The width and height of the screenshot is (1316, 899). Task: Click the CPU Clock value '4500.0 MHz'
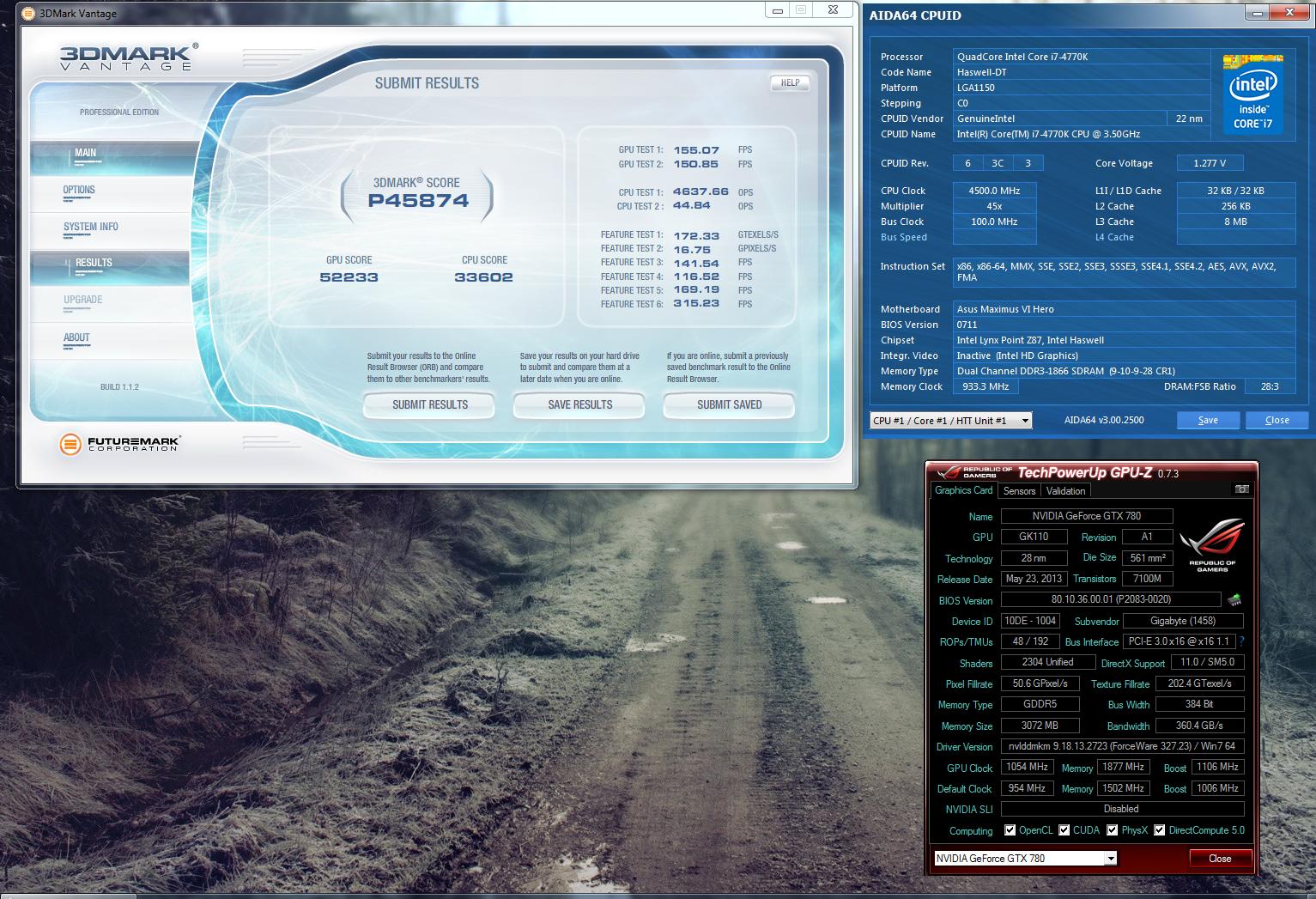994,191
